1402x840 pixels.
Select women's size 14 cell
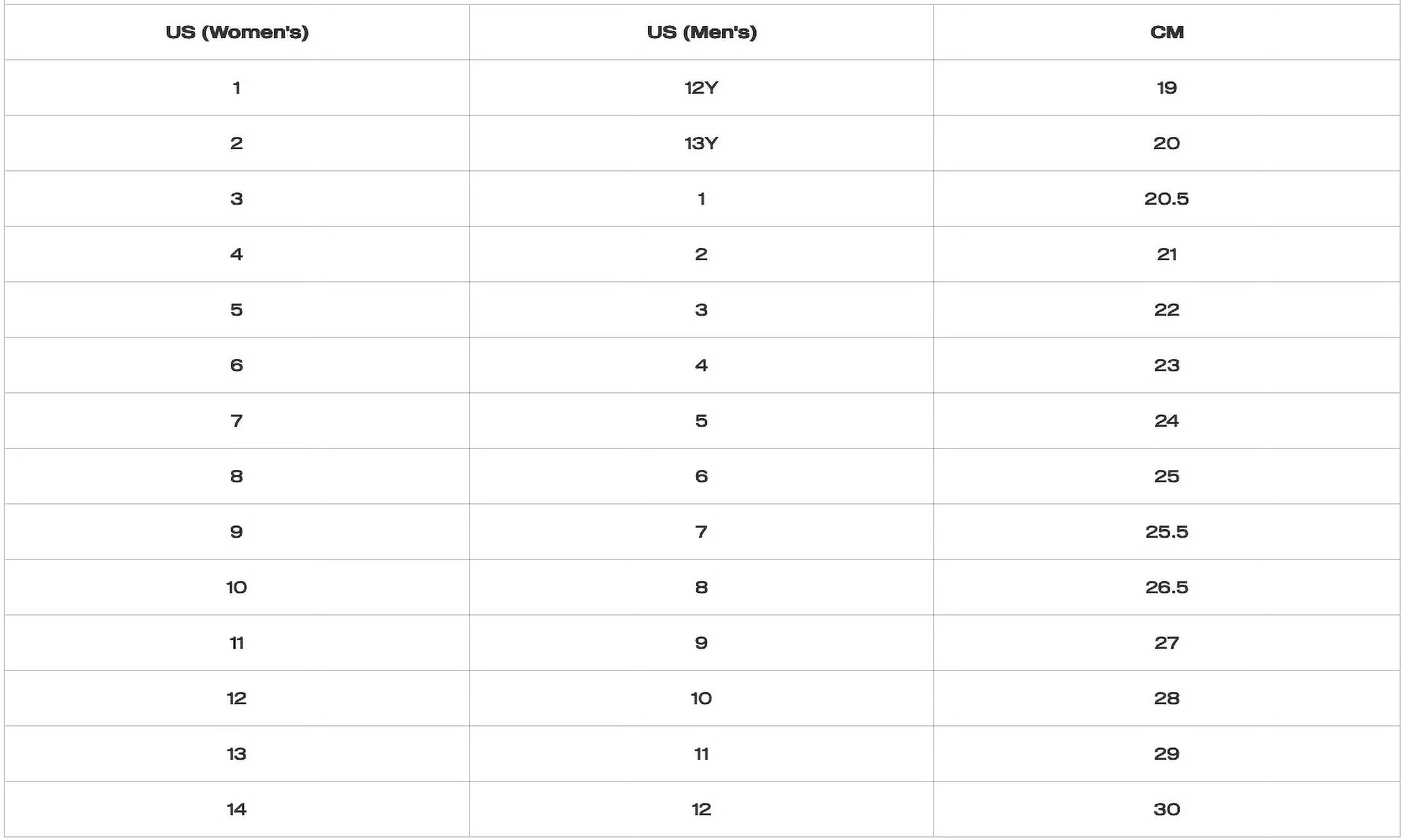pyautogui.click(x=237, y=809)
